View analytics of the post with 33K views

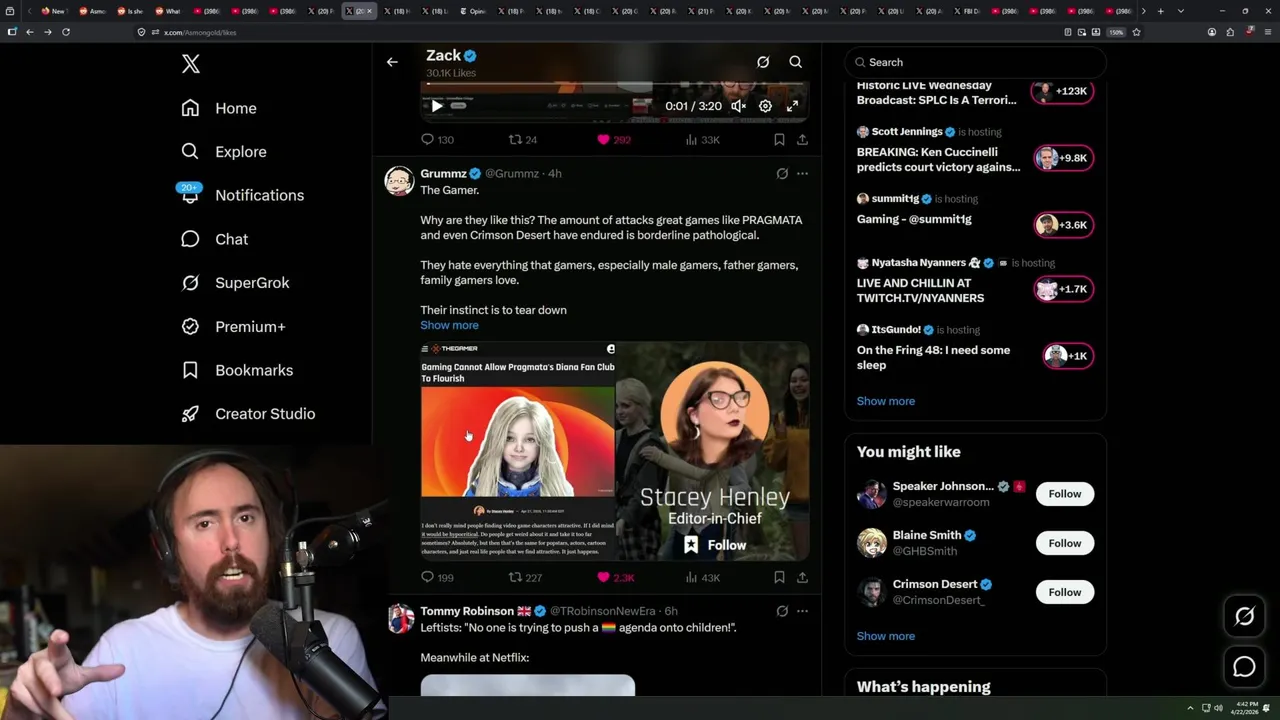coord(702,140)
